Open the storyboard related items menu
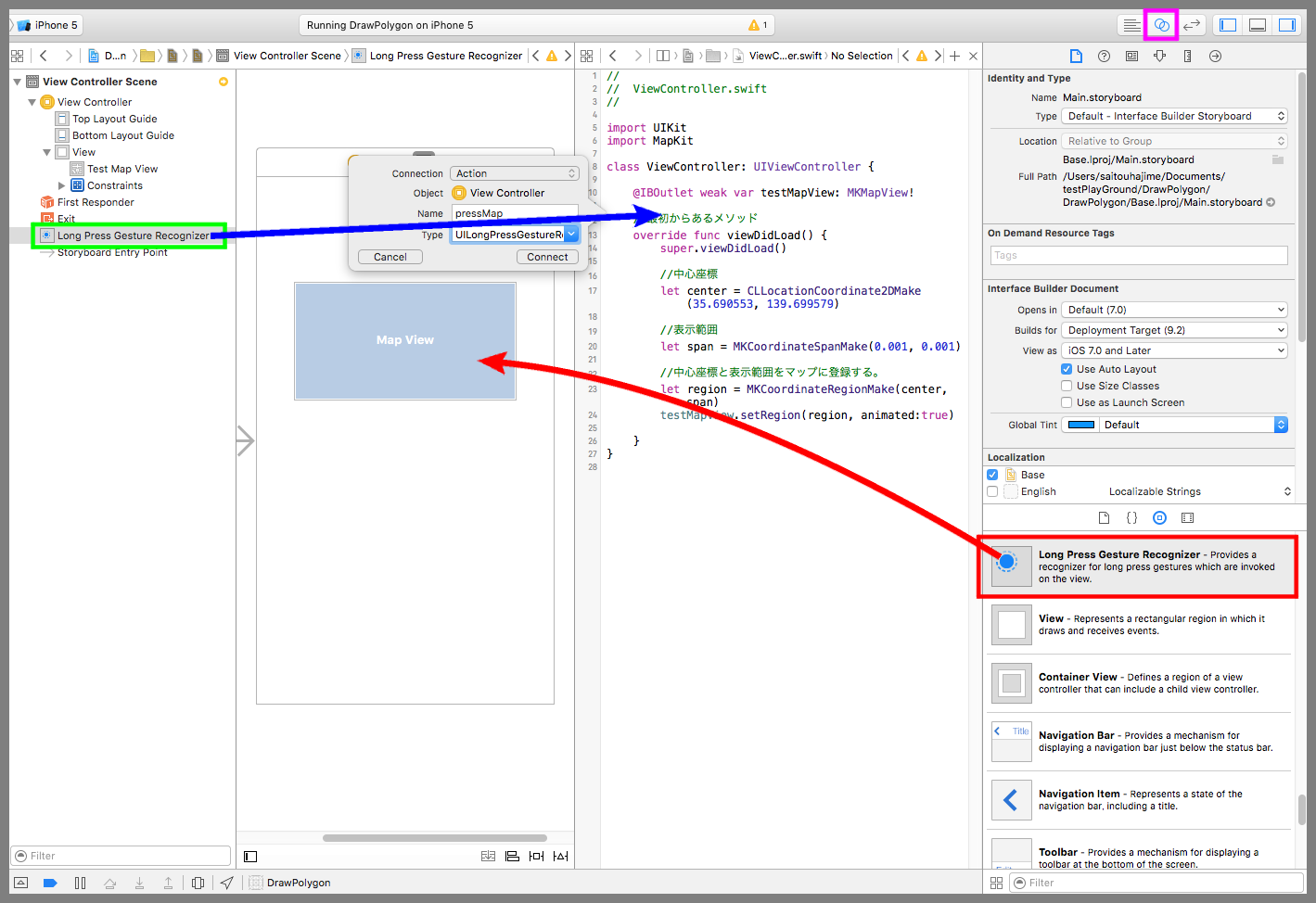Screen dimensions: 1316x903 pos(17,56)
